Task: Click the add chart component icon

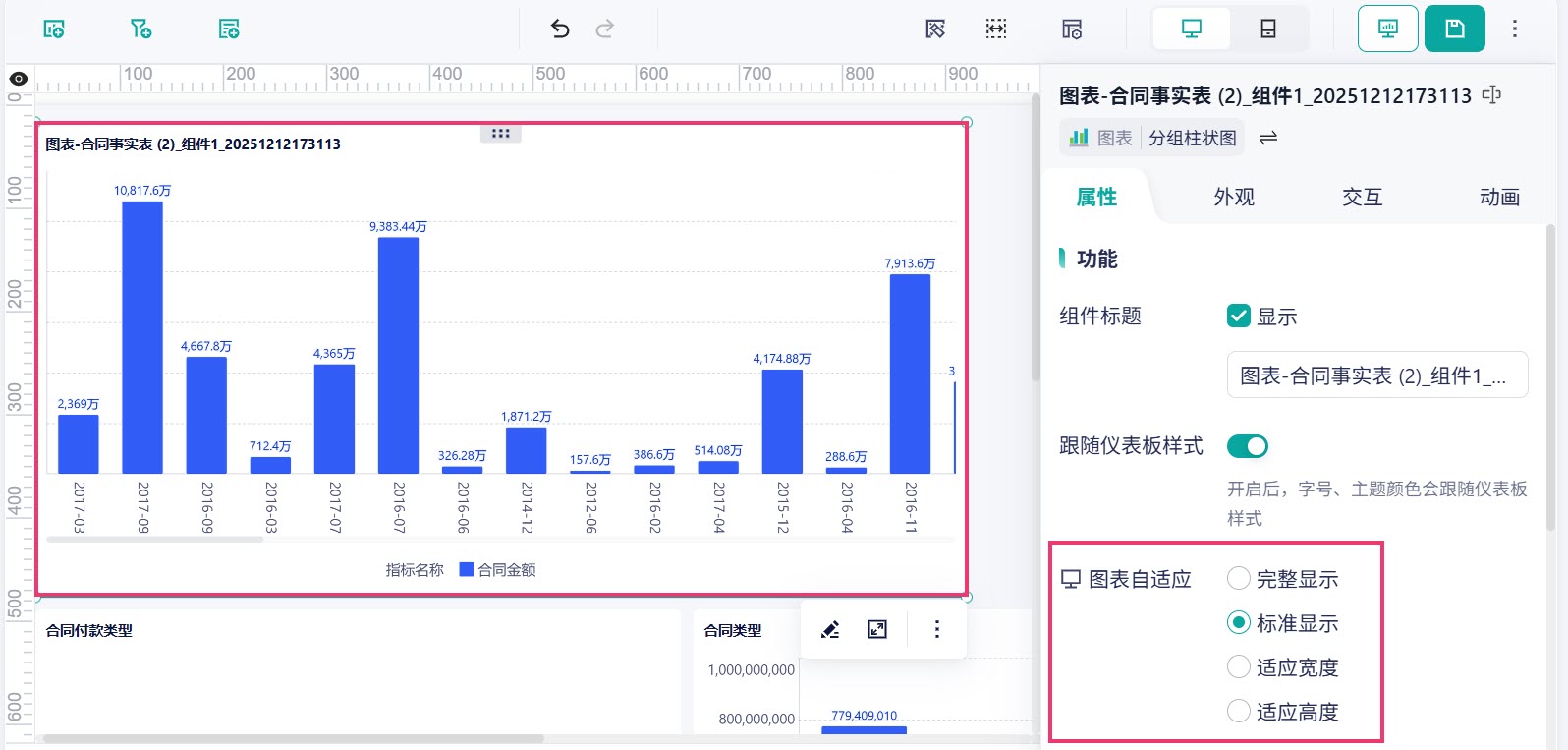Action: point(54,29)
